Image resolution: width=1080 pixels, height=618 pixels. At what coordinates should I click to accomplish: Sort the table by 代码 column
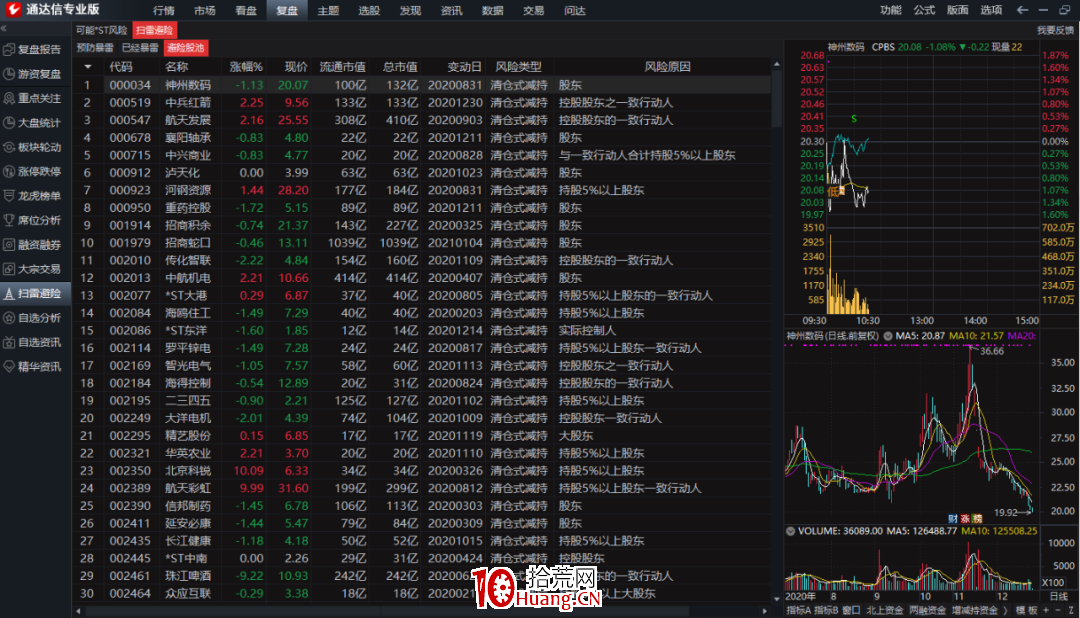121,67
